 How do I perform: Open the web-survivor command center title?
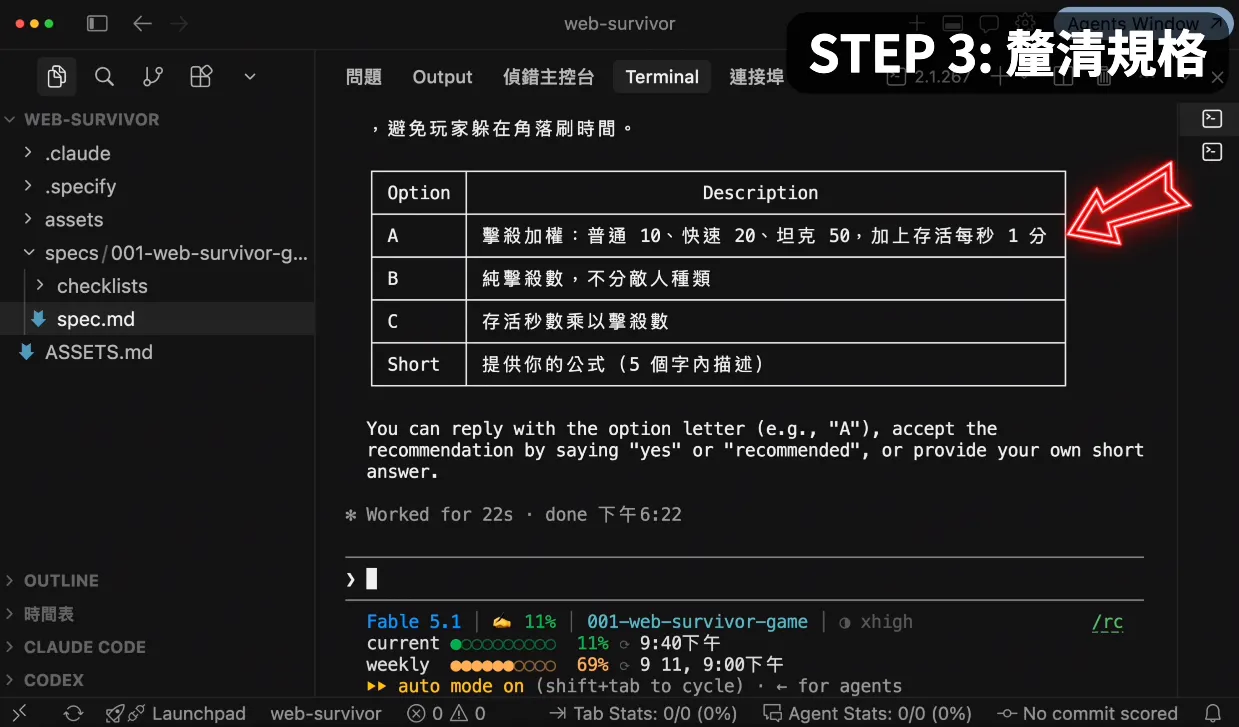click(619, 23)
